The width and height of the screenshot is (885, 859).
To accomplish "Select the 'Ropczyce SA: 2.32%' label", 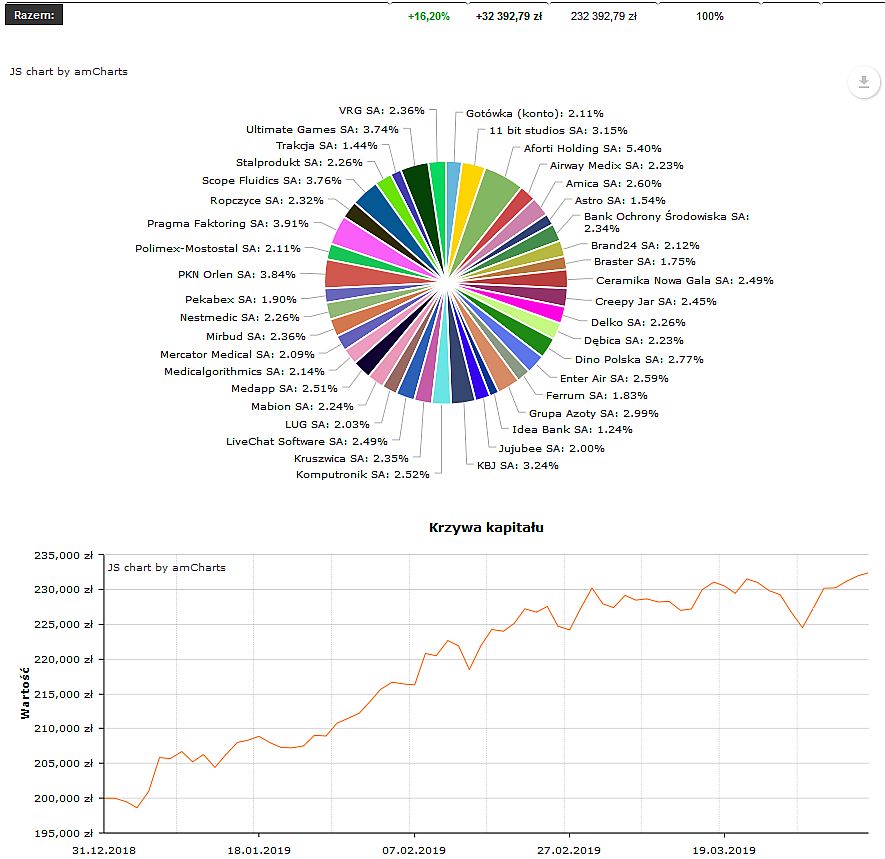I will point(267,200).
